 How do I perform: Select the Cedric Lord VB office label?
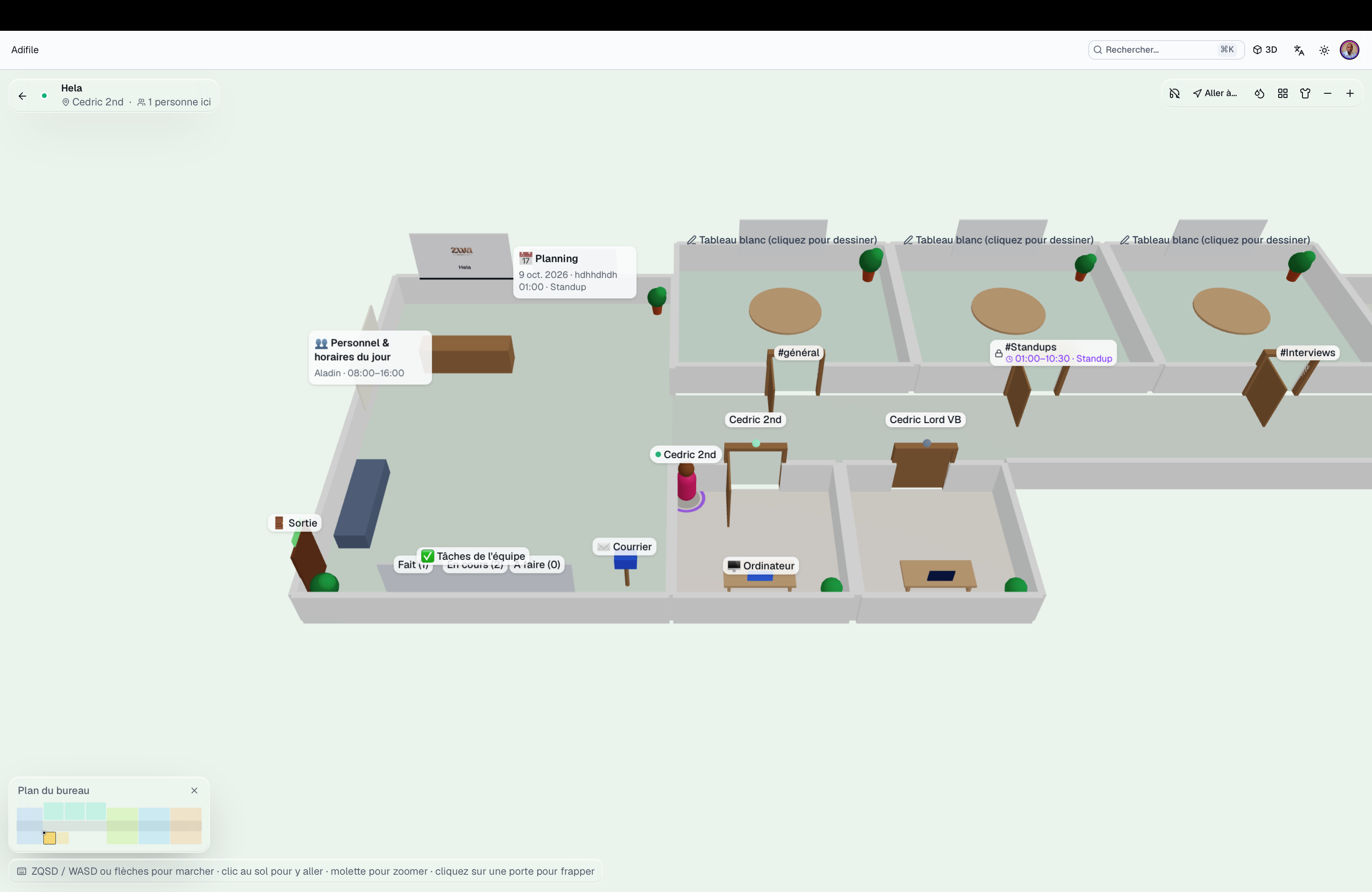tap(925, 419)
